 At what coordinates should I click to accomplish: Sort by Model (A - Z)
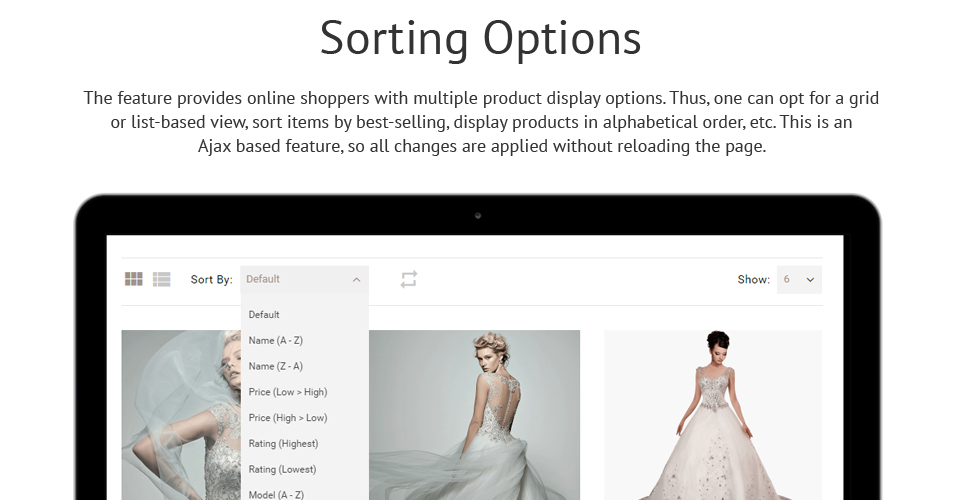(276, 494)
